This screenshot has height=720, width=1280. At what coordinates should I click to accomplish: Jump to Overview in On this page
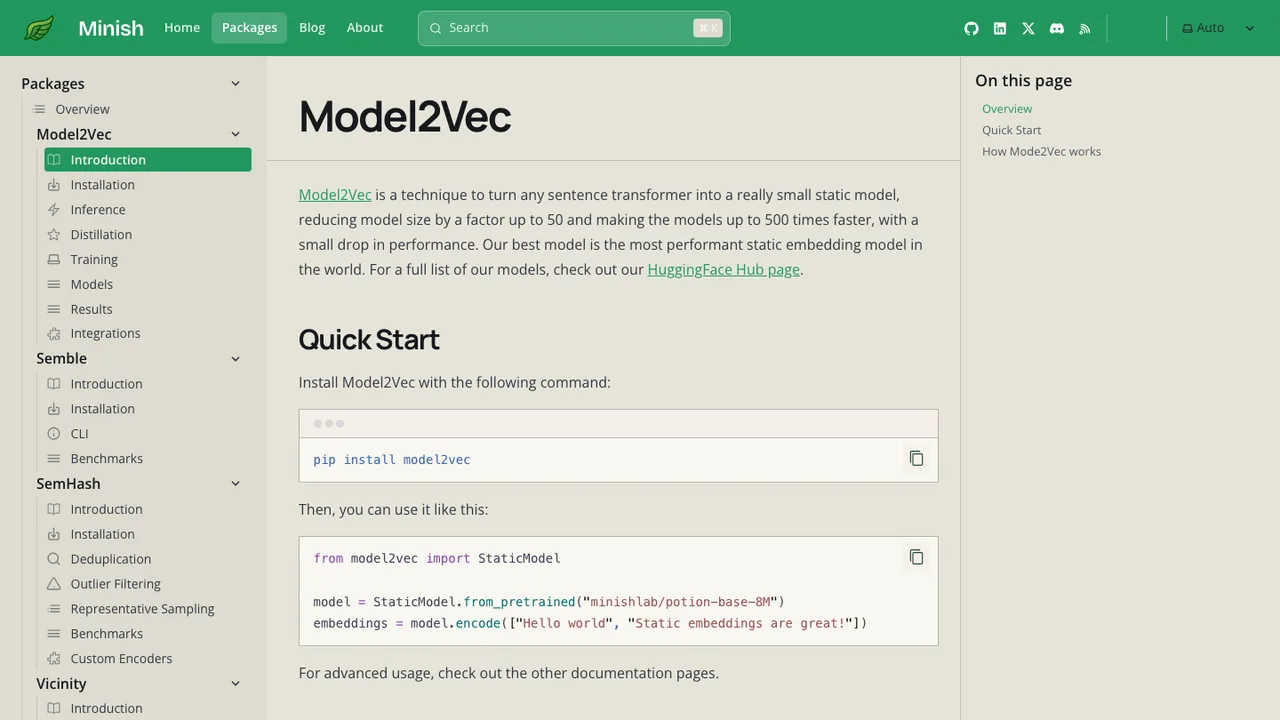pos(1007,109)
